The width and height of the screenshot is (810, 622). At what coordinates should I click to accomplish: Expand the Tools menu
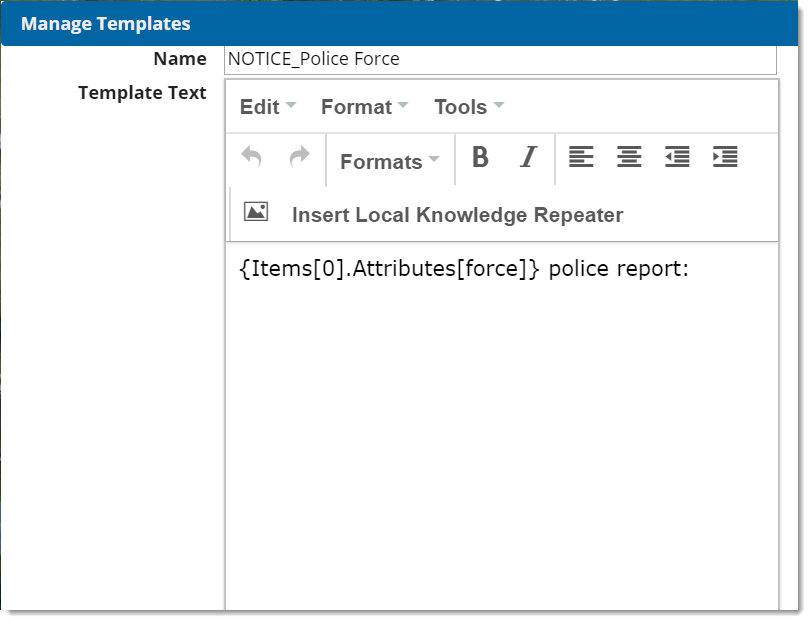pyautogui.click(x=468, y=107)
